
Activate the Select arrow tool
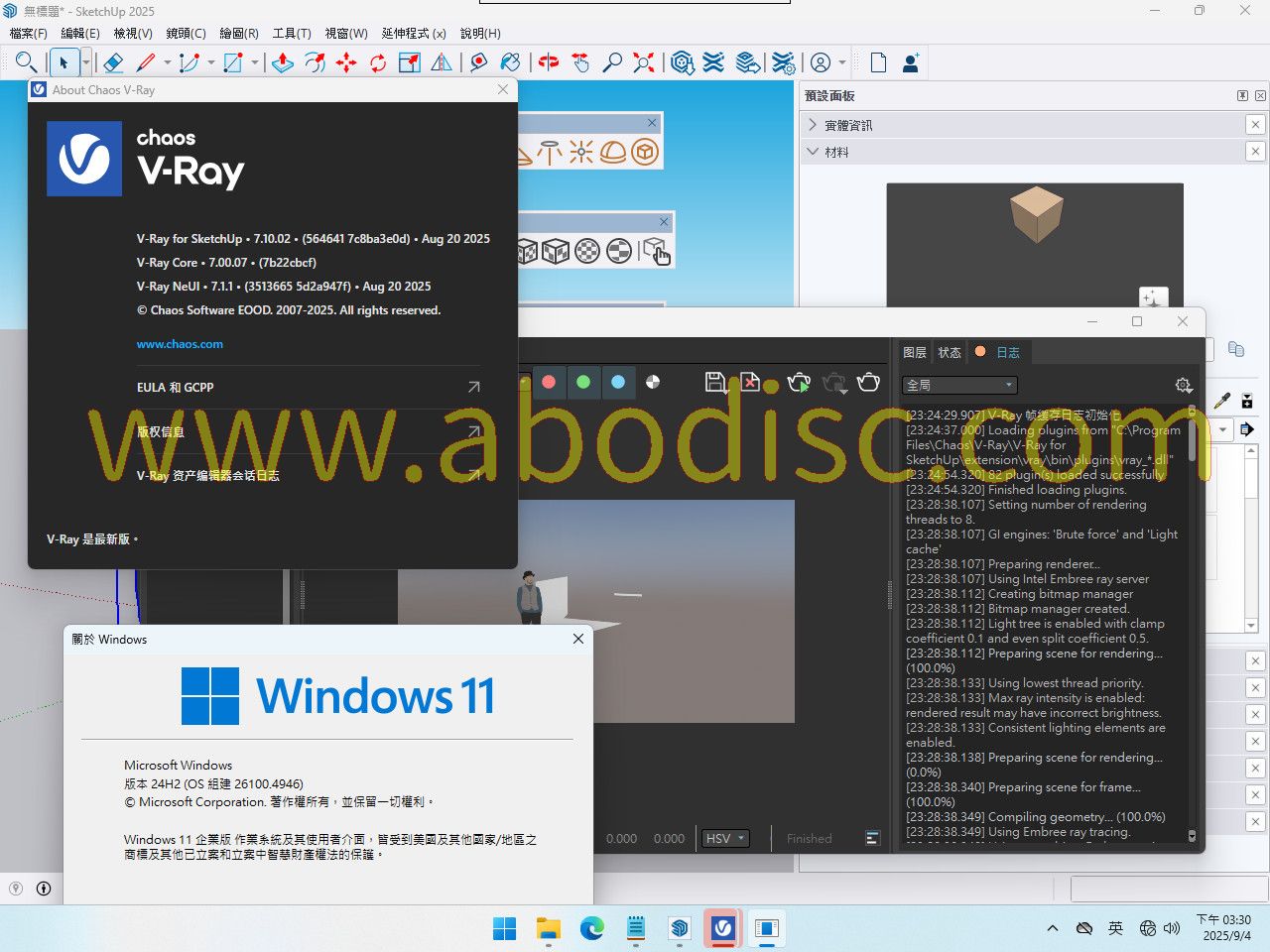(x=63, y=62)
